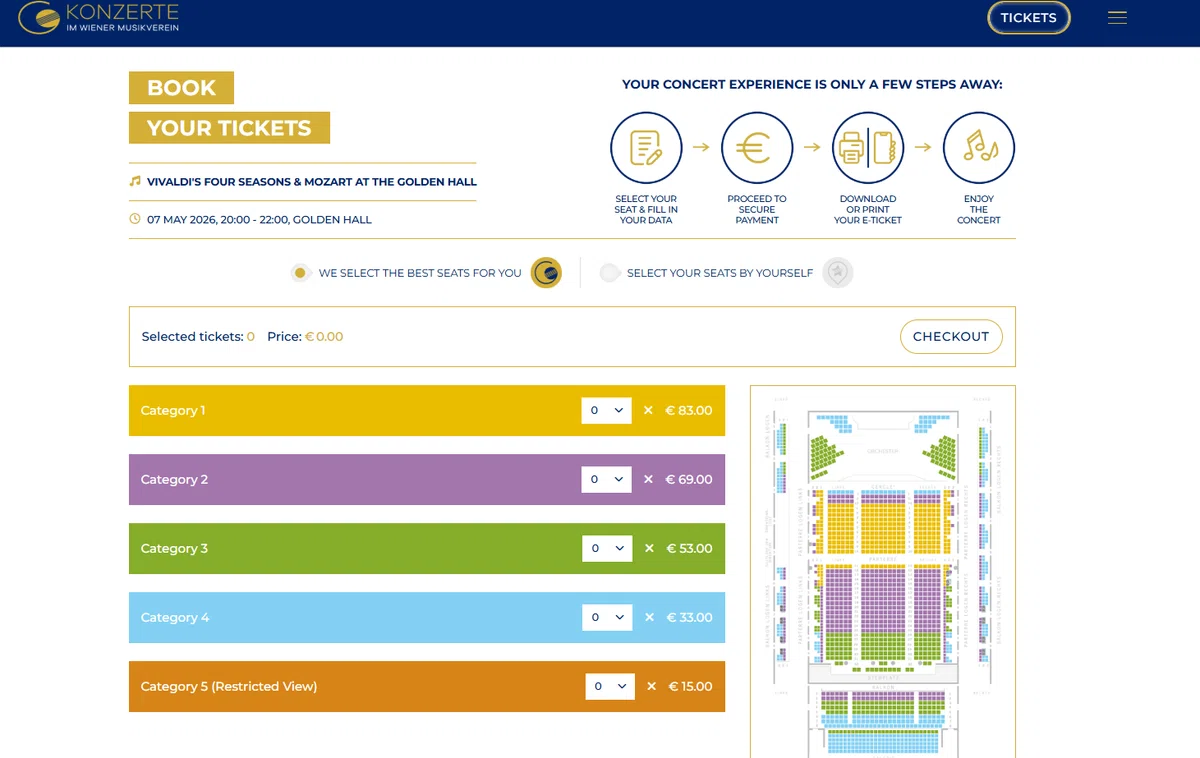Expand Category 5 Restricted View quantity dropdown
Viewport: 1200px width, 758px height.
[610, 686]
